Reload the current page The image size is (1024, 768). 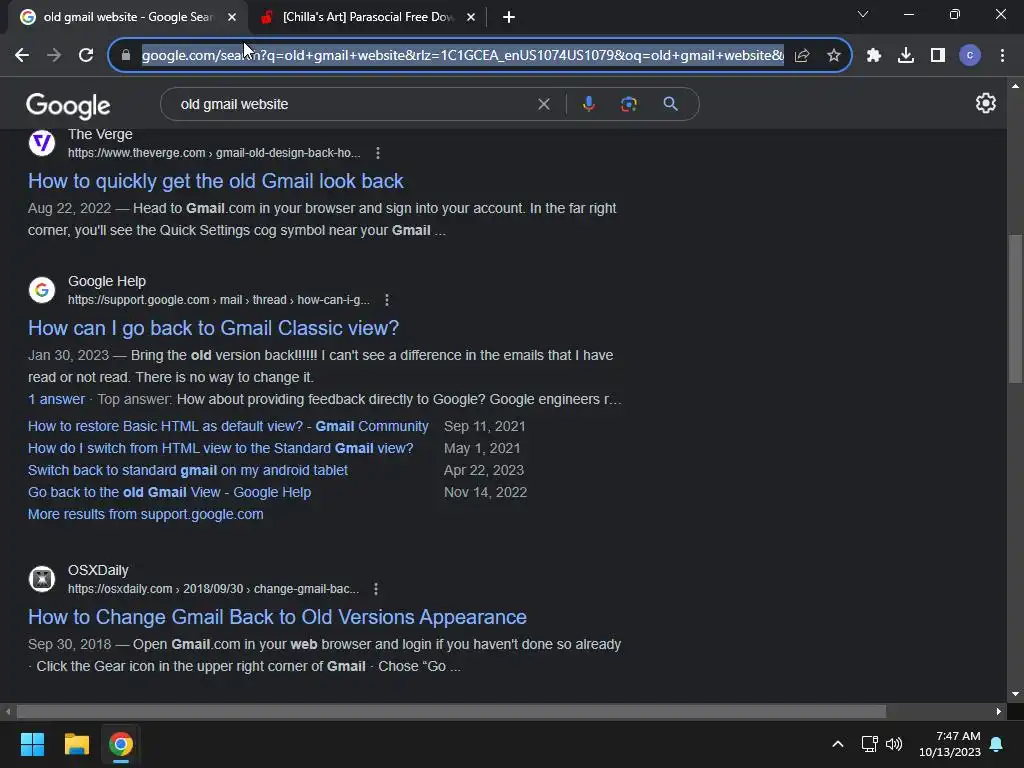coord(86,56)
